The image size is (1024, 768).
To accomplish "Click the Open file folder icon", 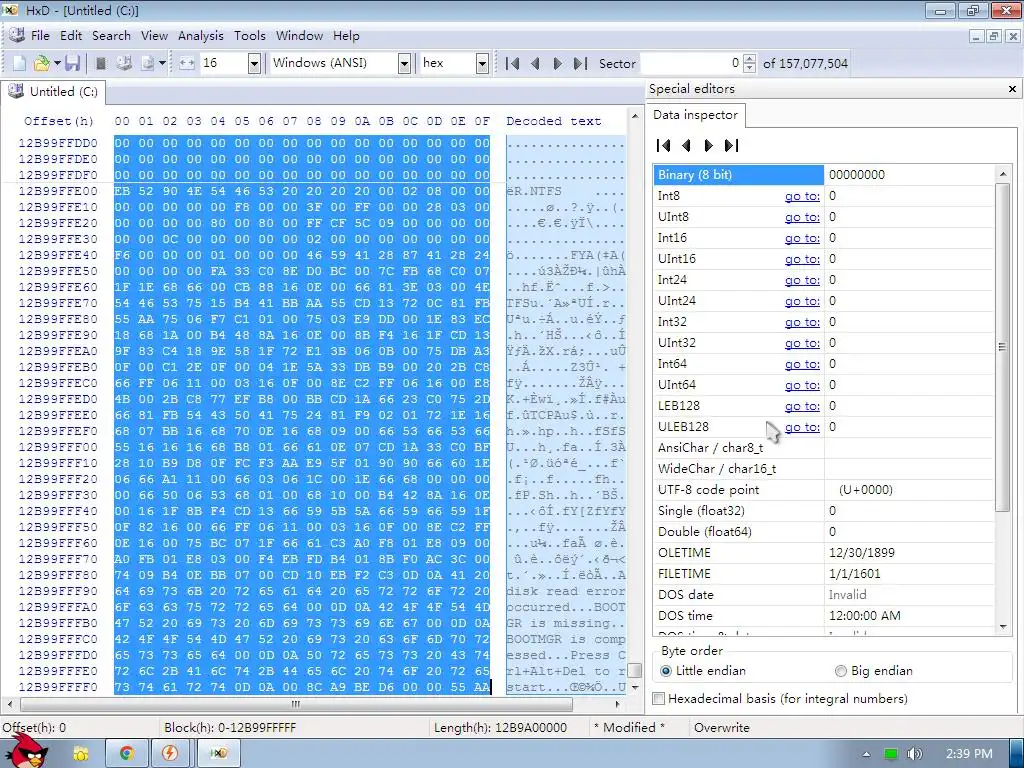I will coord(41,63).
